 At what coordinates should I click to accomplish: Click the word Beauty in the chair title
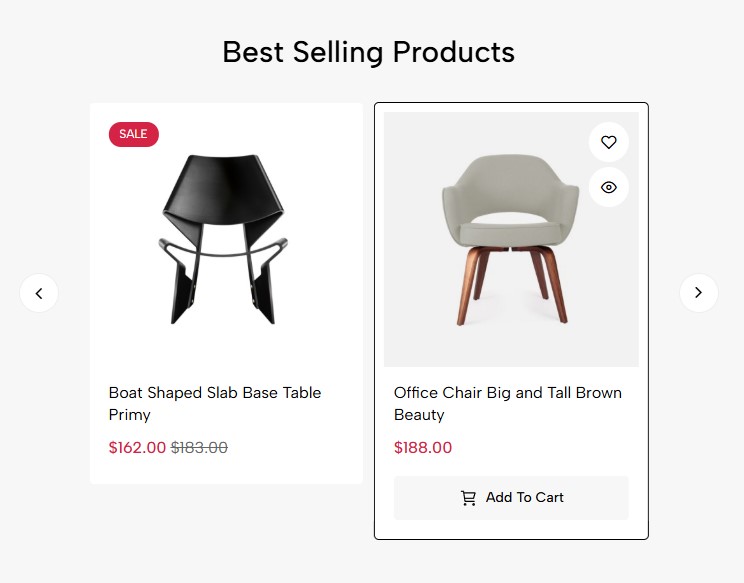pyautogui.click(x=419, y=415)
